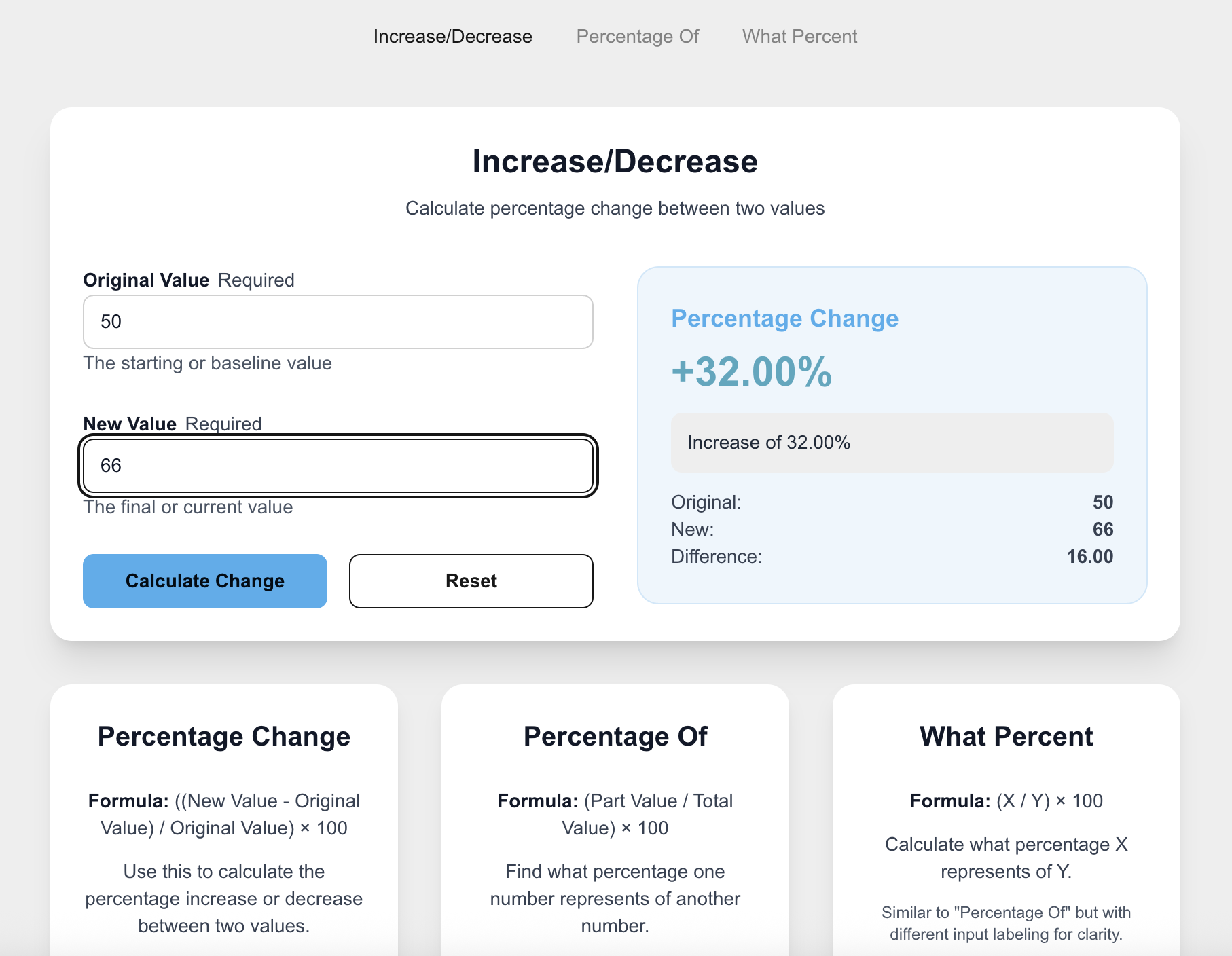This screenshot has height=956, width=1232.
Task: Click the Increase/Decrease page title
Action: pos(615,161)
